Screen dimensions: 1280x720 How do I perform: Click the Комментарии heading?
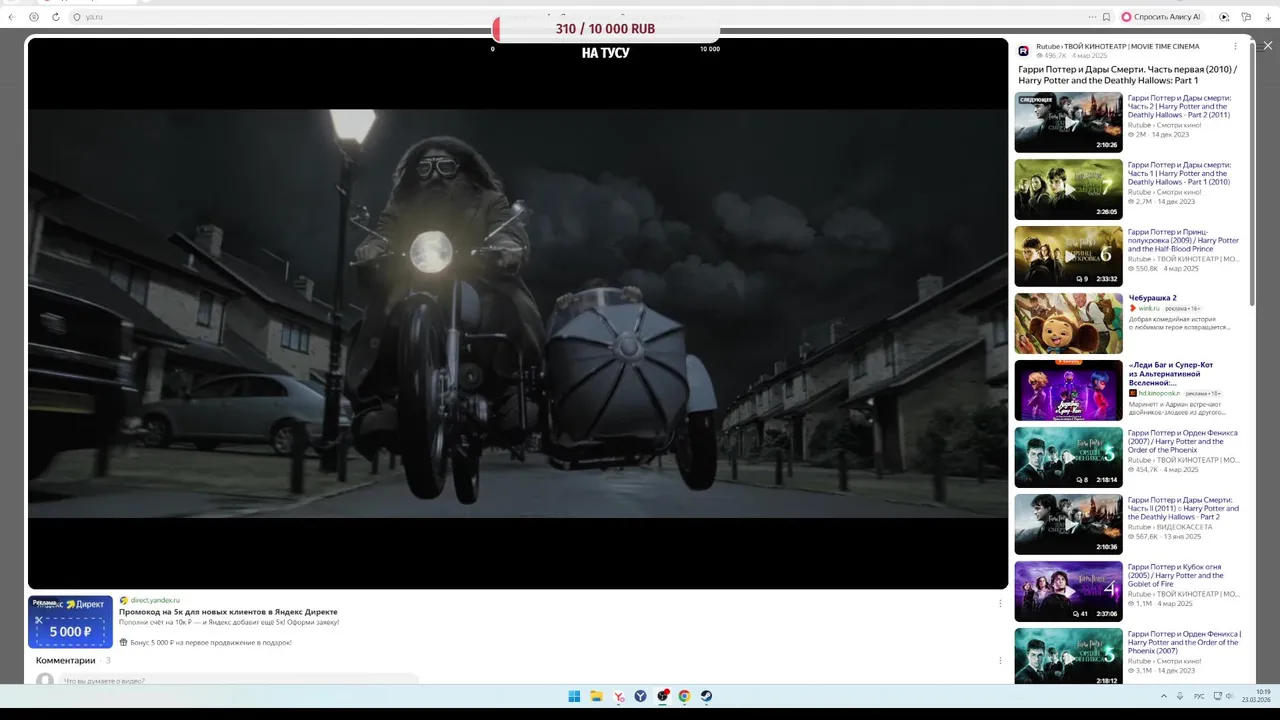(66, 660)
